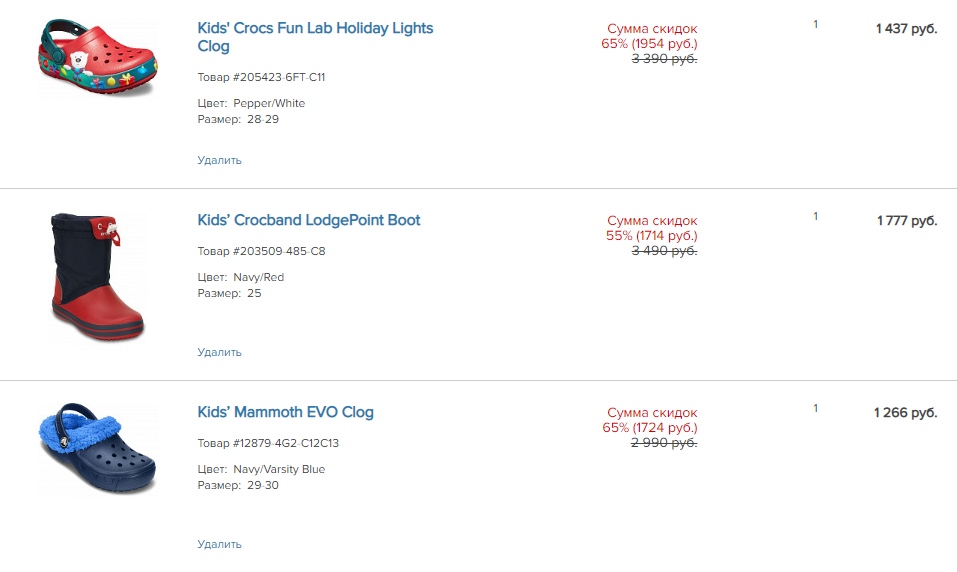Click the 1 777 руб. final price
The image size is (957, 572).
click(x=906, y=221)
